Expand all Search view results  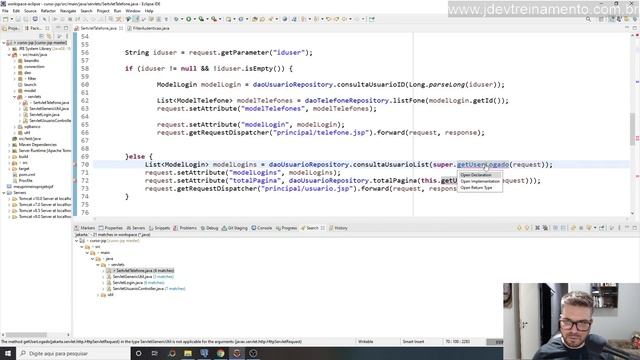click(556, 228)
